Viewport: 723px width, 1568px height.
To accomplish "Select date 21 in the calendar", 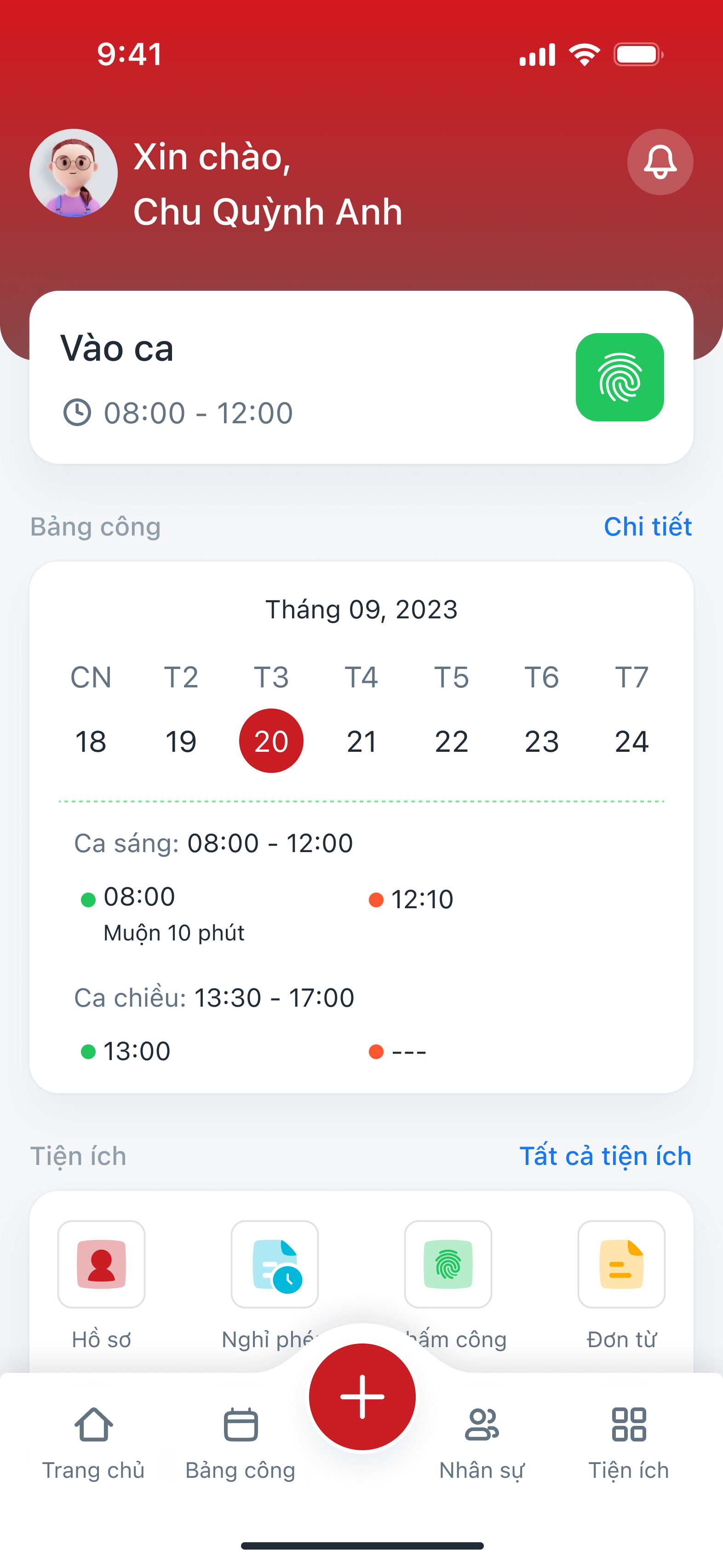I will (361, 741).
